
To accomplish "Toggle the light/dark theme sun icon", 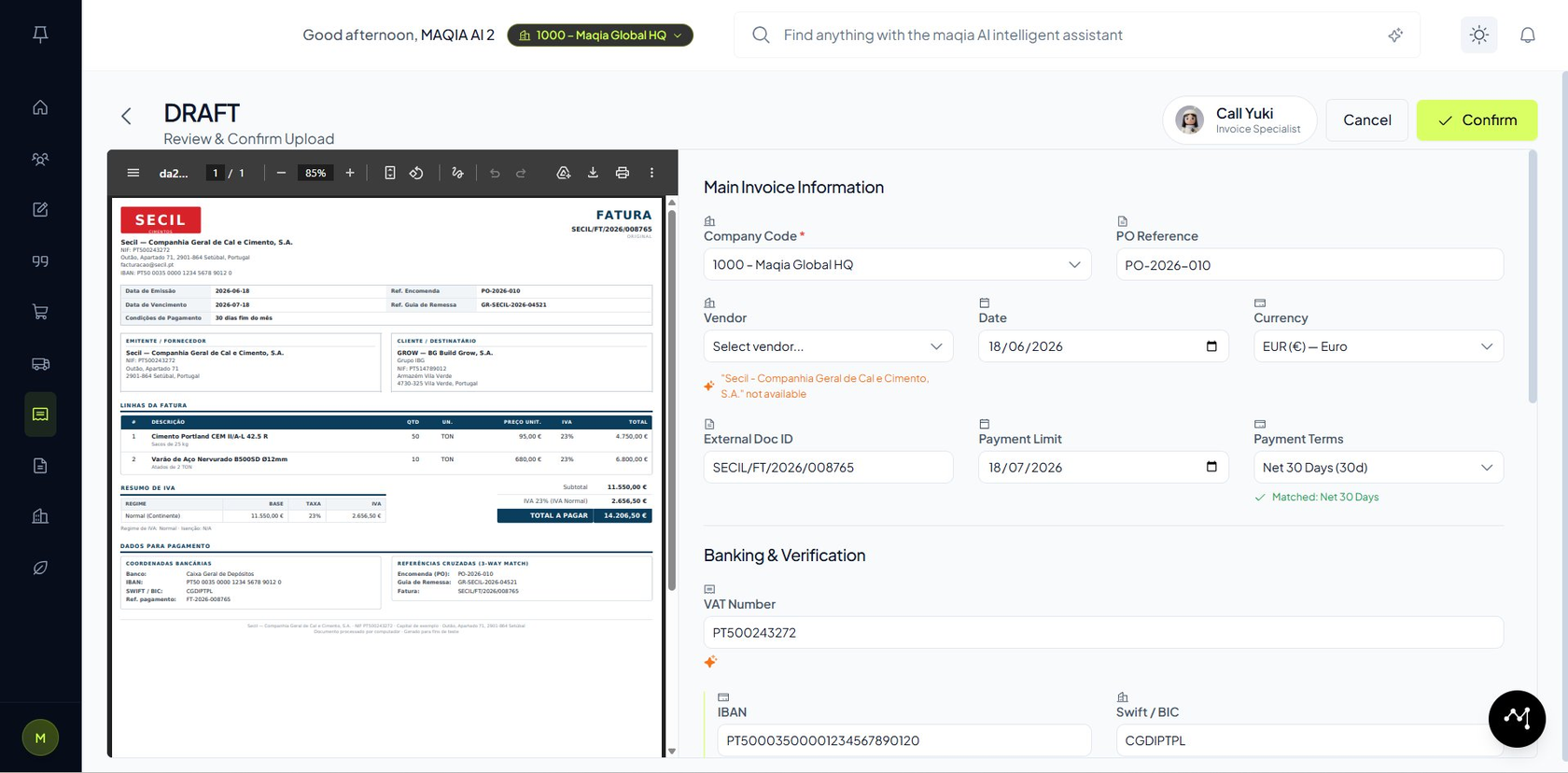I will pos(1479,35).
